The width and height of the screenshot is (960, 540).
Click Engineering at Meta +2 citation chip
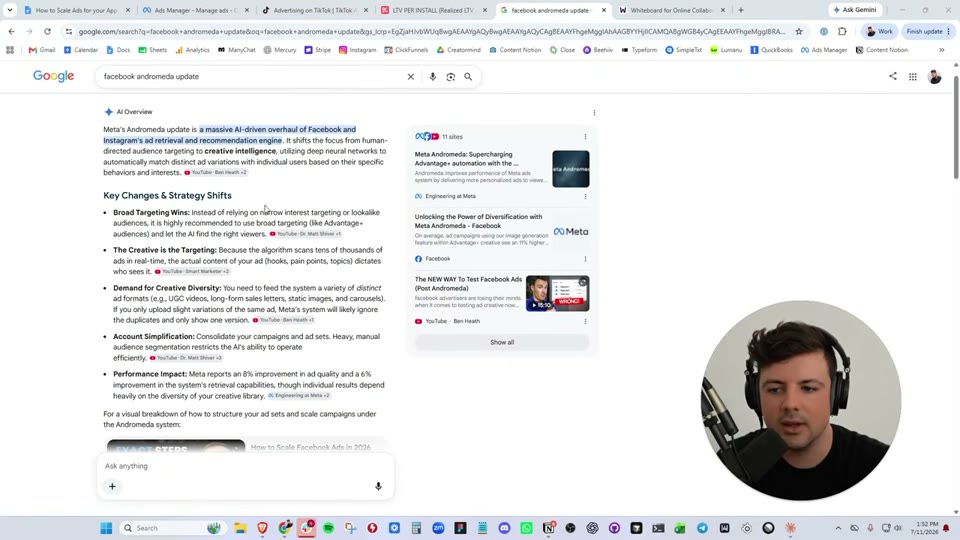[299, 396]
